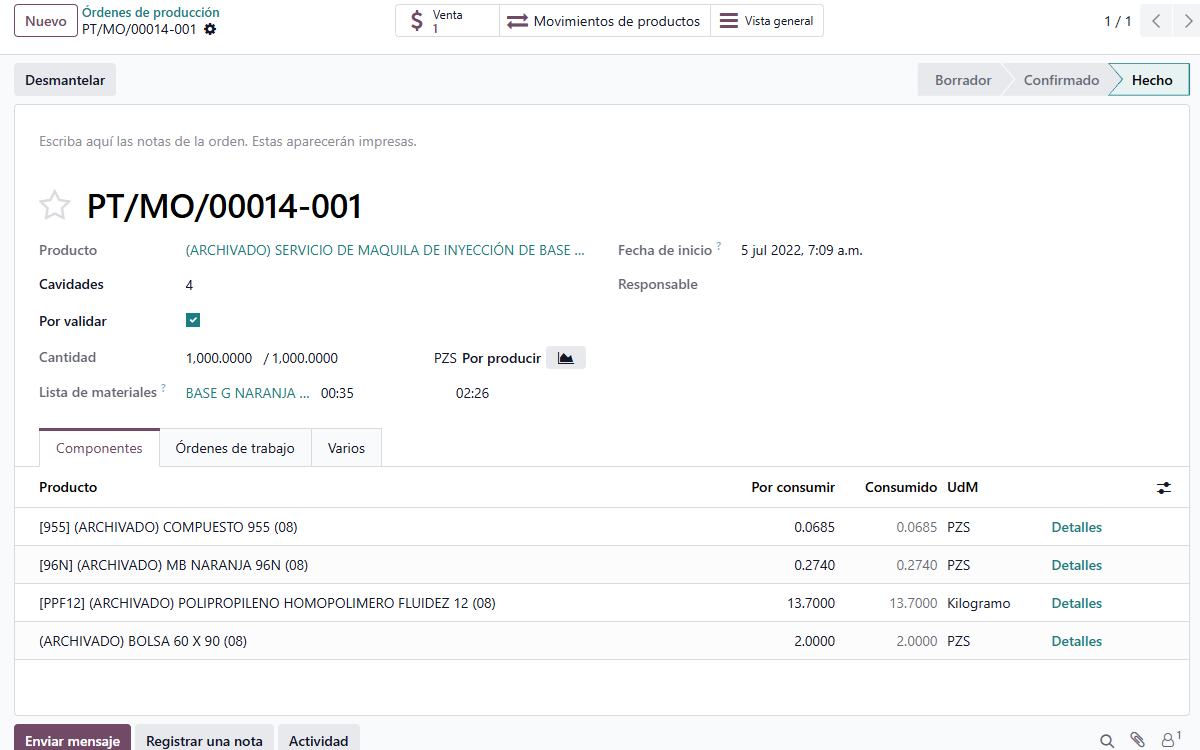Mark order as favorite with star icon
This screenshot has height=750, width=1200.
click(55, 206)
